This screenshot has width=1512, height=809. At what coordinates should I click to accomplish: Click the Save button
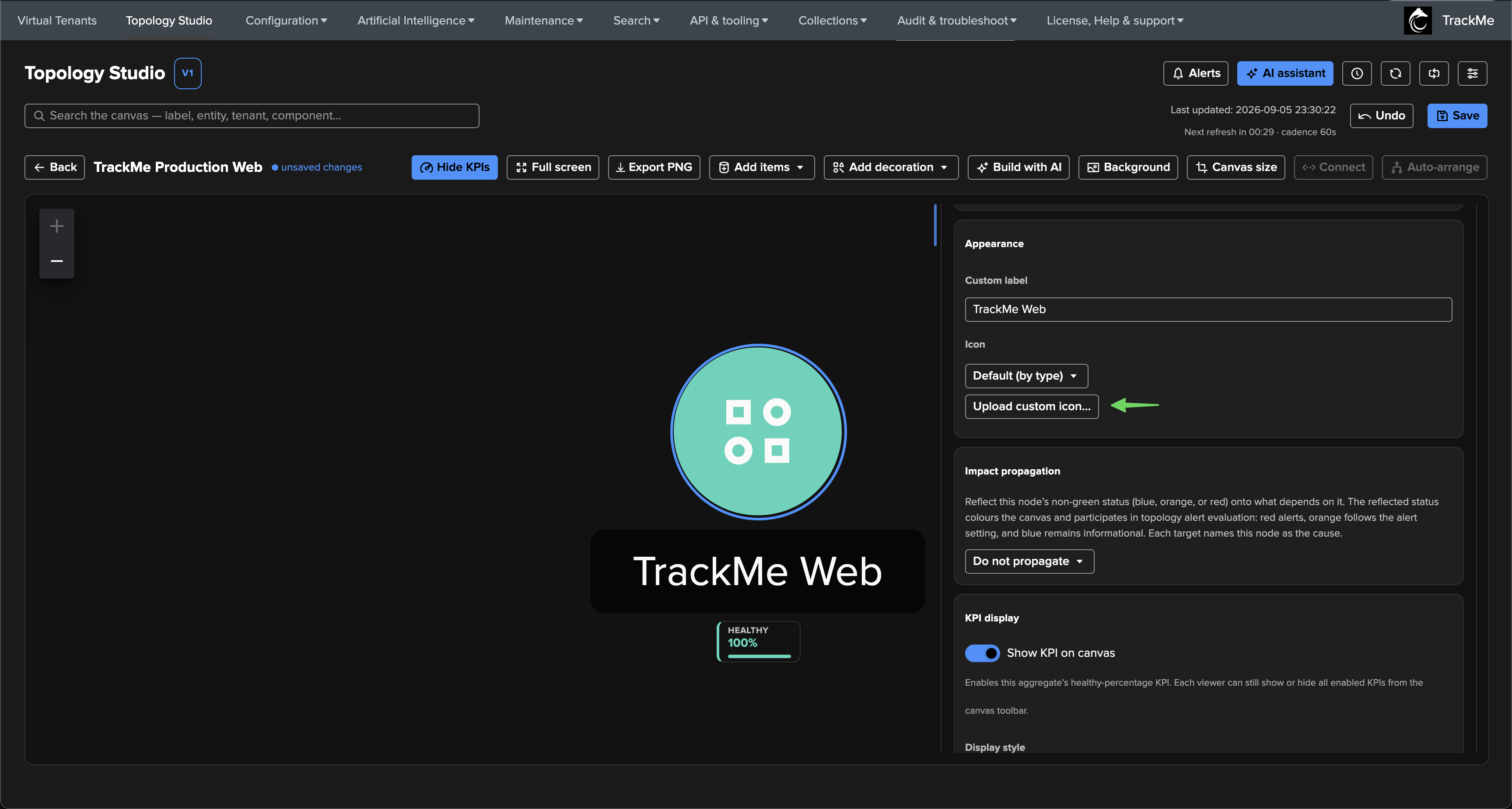pyautogui.click(x=1457, y=115)
